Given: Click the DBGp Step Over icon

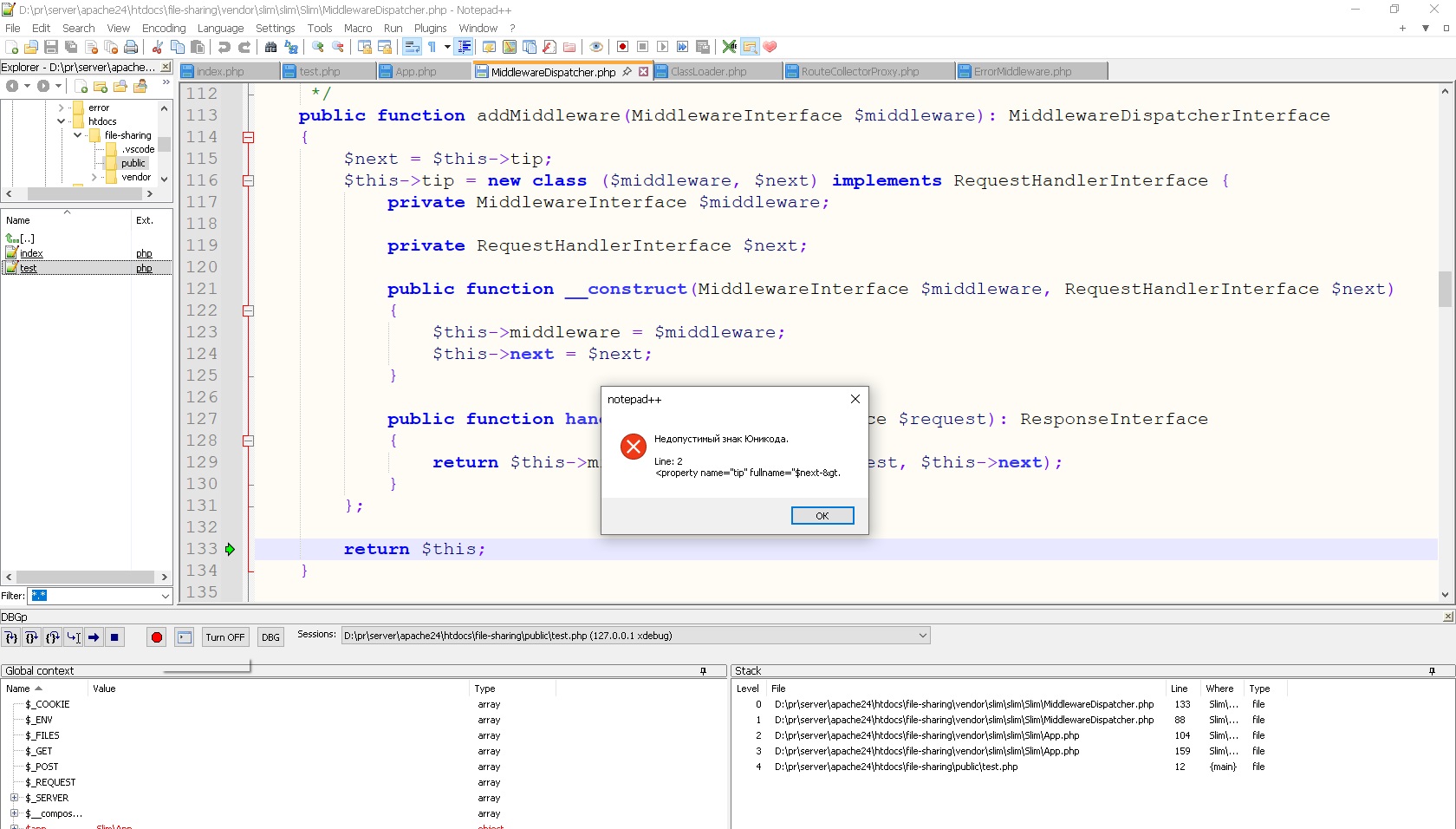Looking at the screenshot, I should (x=31, y=637).
